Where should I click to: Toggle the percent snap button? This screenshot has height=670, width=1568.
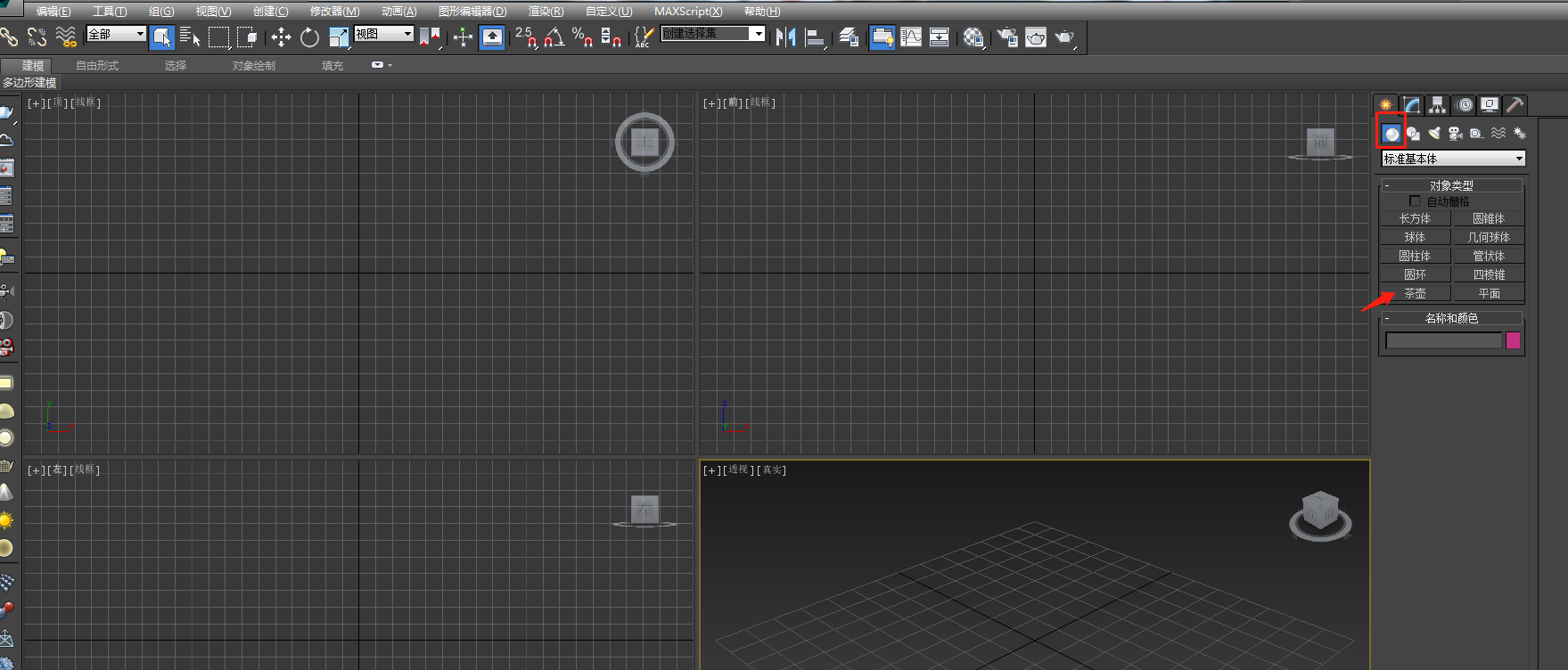pyautogui.click(x=582, y=37)
